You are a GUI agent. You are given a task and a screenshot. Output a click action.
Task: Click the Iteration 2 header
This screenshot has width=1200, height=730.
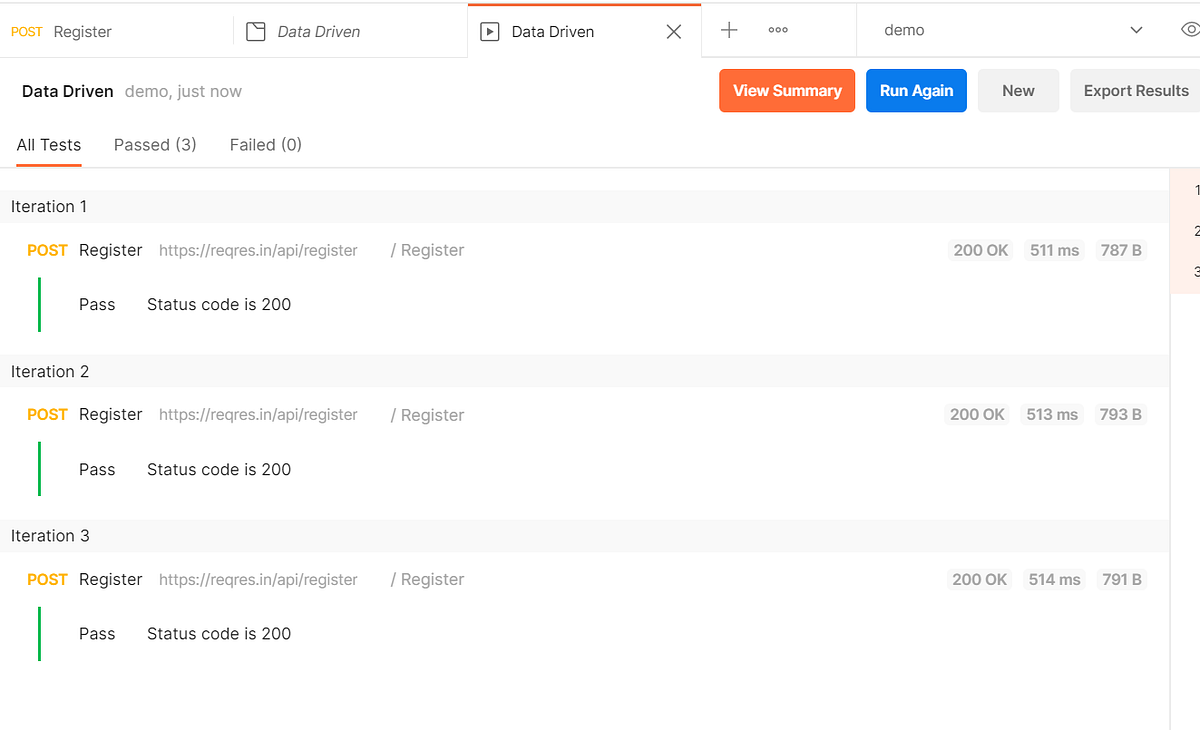(584, 371)
